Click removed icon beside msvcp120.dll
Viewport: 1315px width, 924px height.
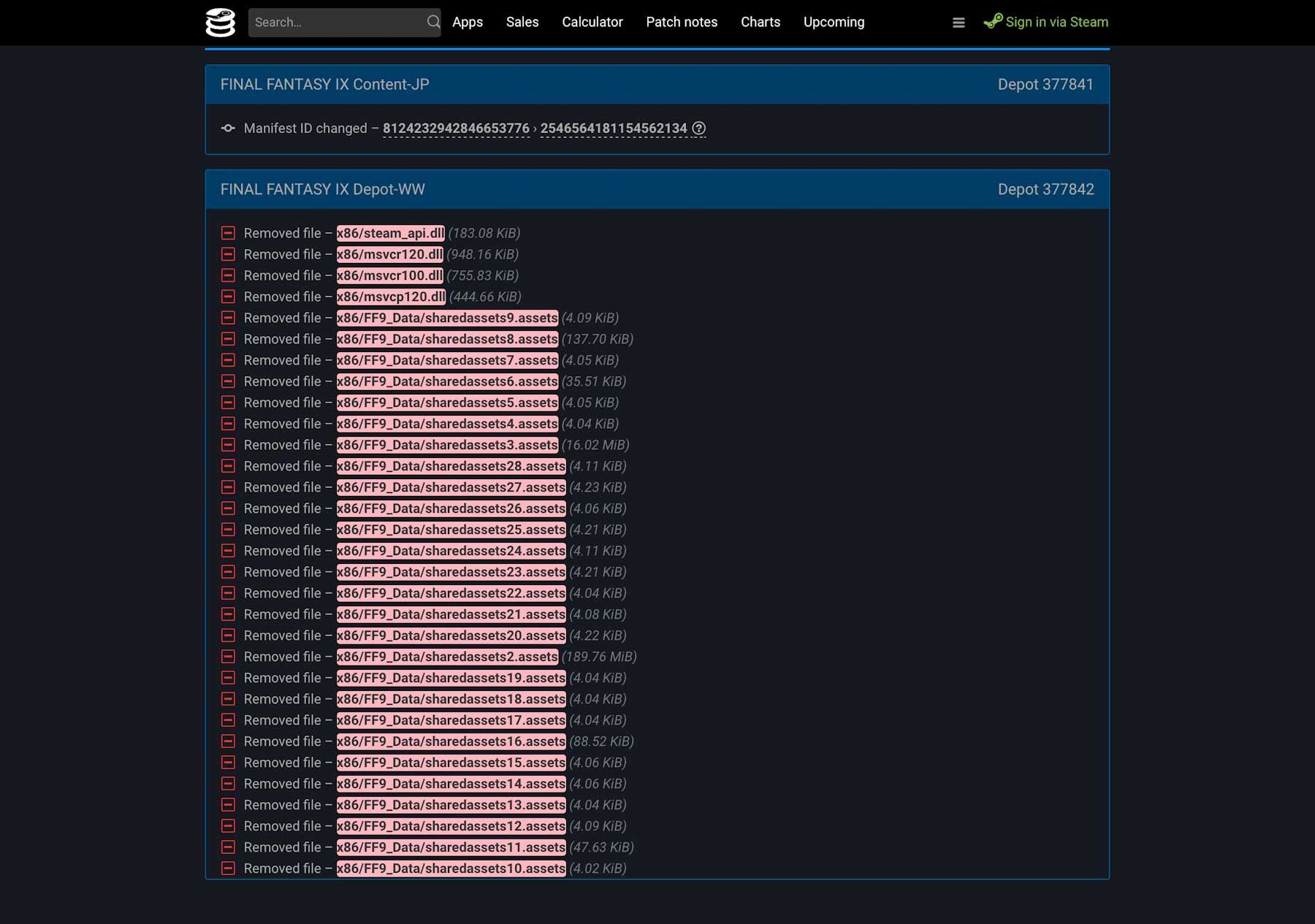point(228,297)
